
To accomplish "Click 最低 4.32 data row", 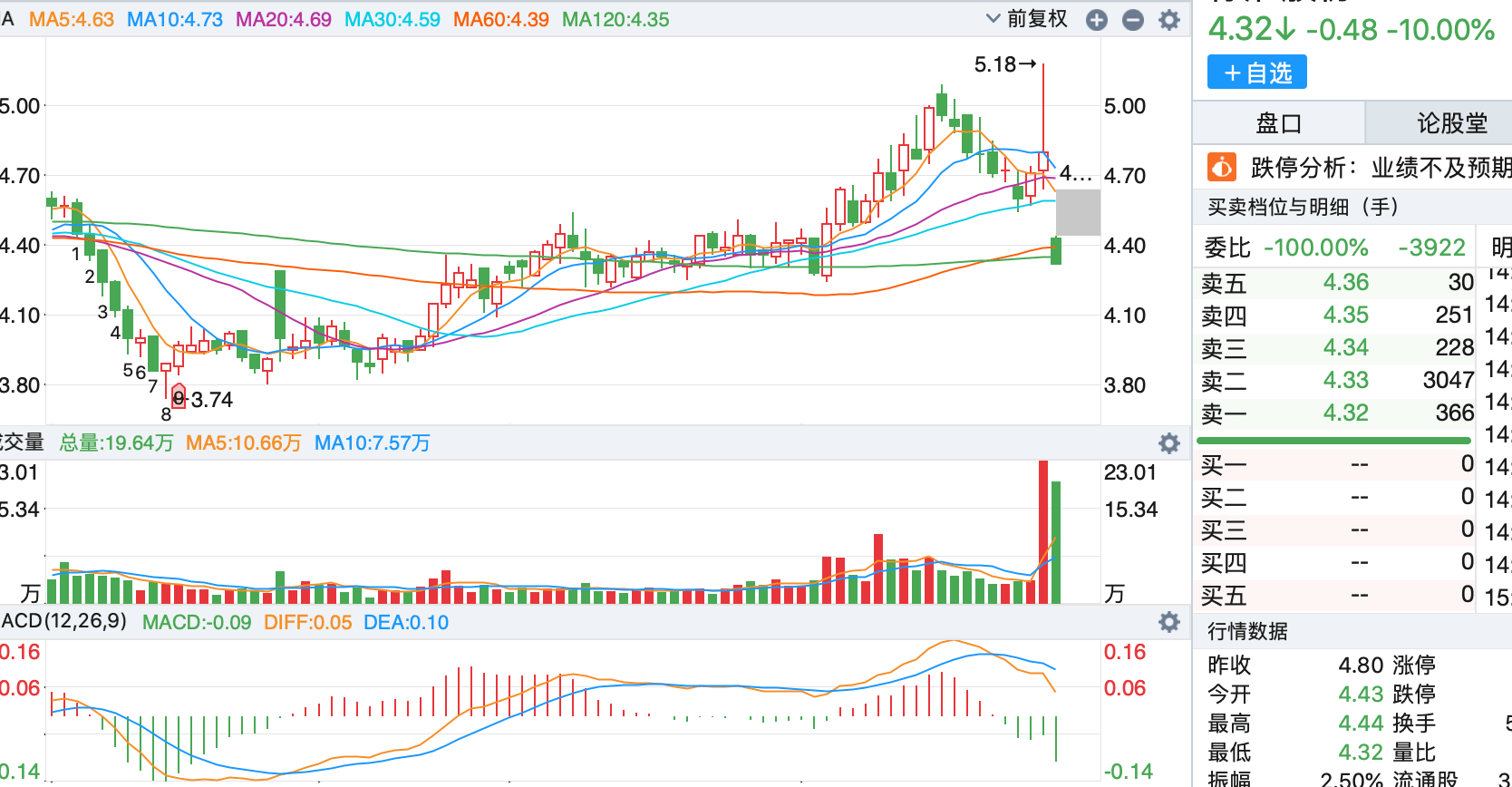I will [x=1295, y=753].
